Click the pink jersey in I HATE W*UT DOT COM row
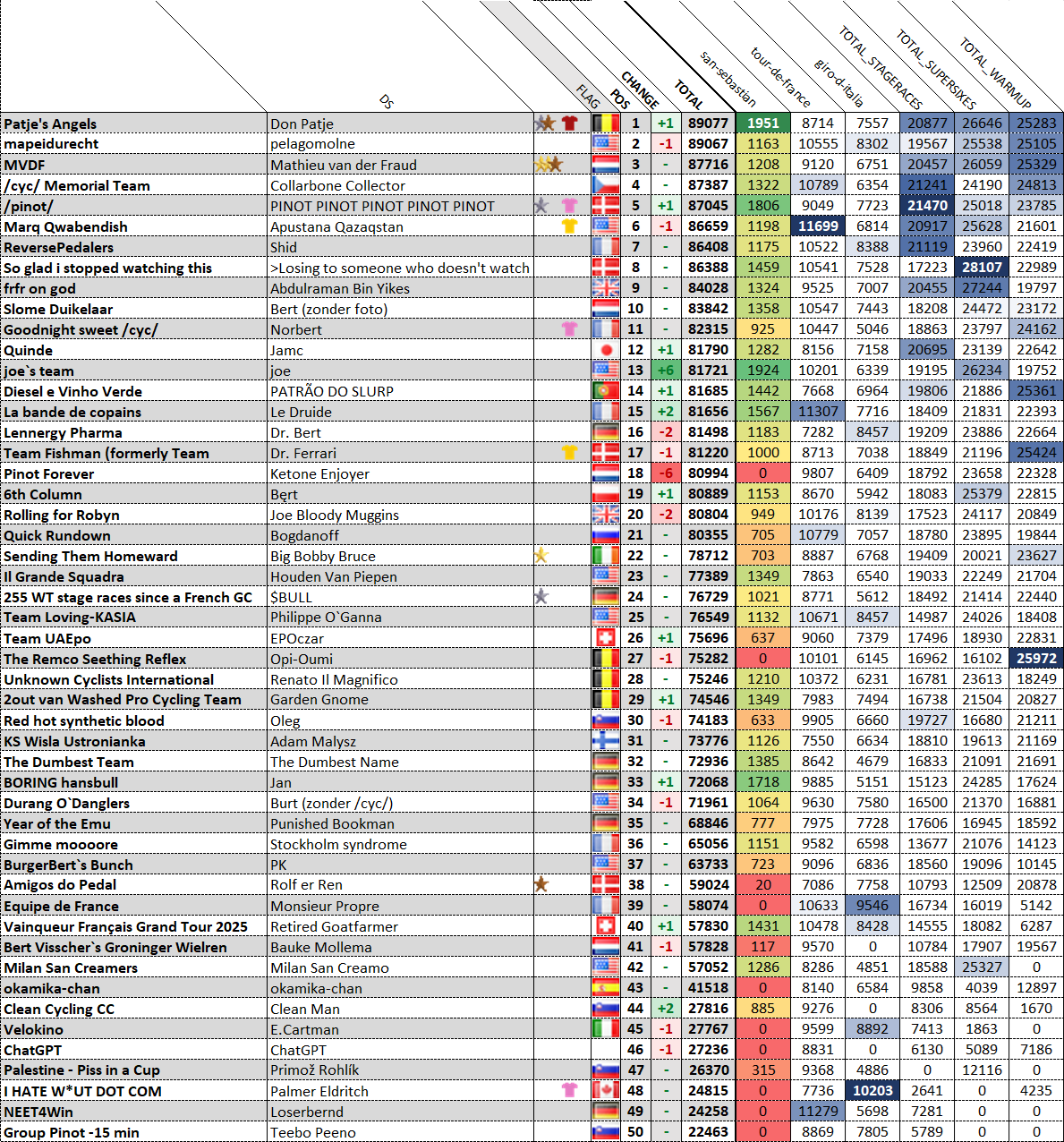 tap(569, 1091)
